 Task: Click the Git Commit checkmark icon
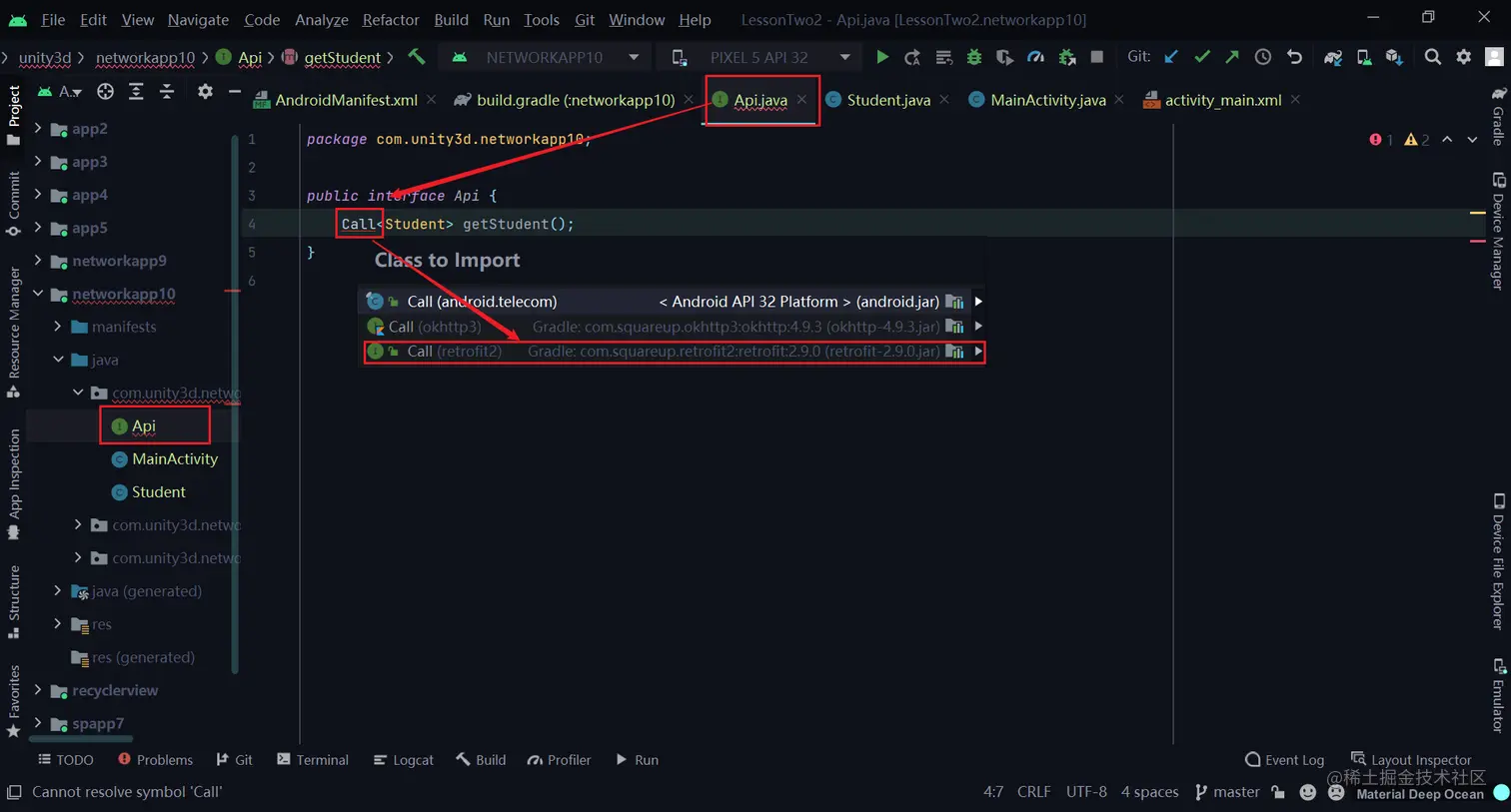point(1202,57)
